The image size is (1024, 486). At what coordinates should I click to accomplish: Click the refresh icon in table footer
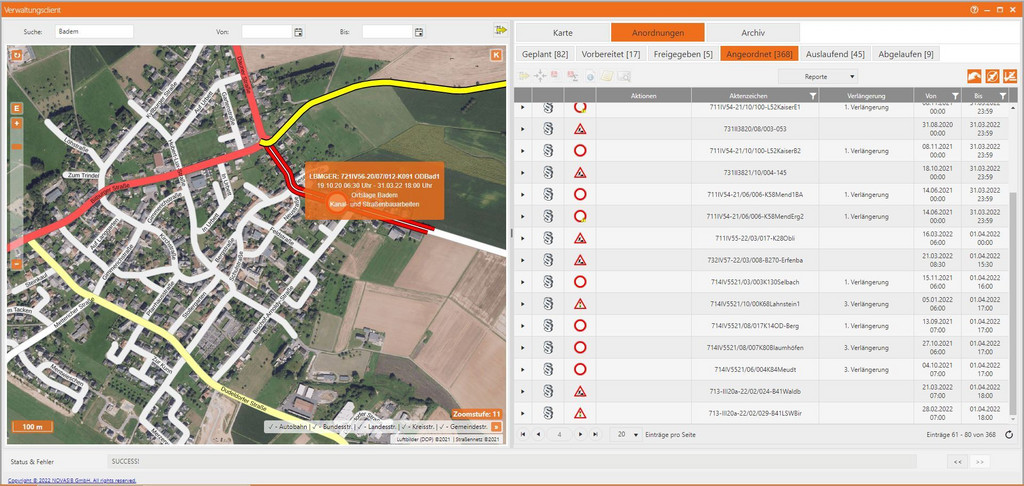(x=1009, y=434)
